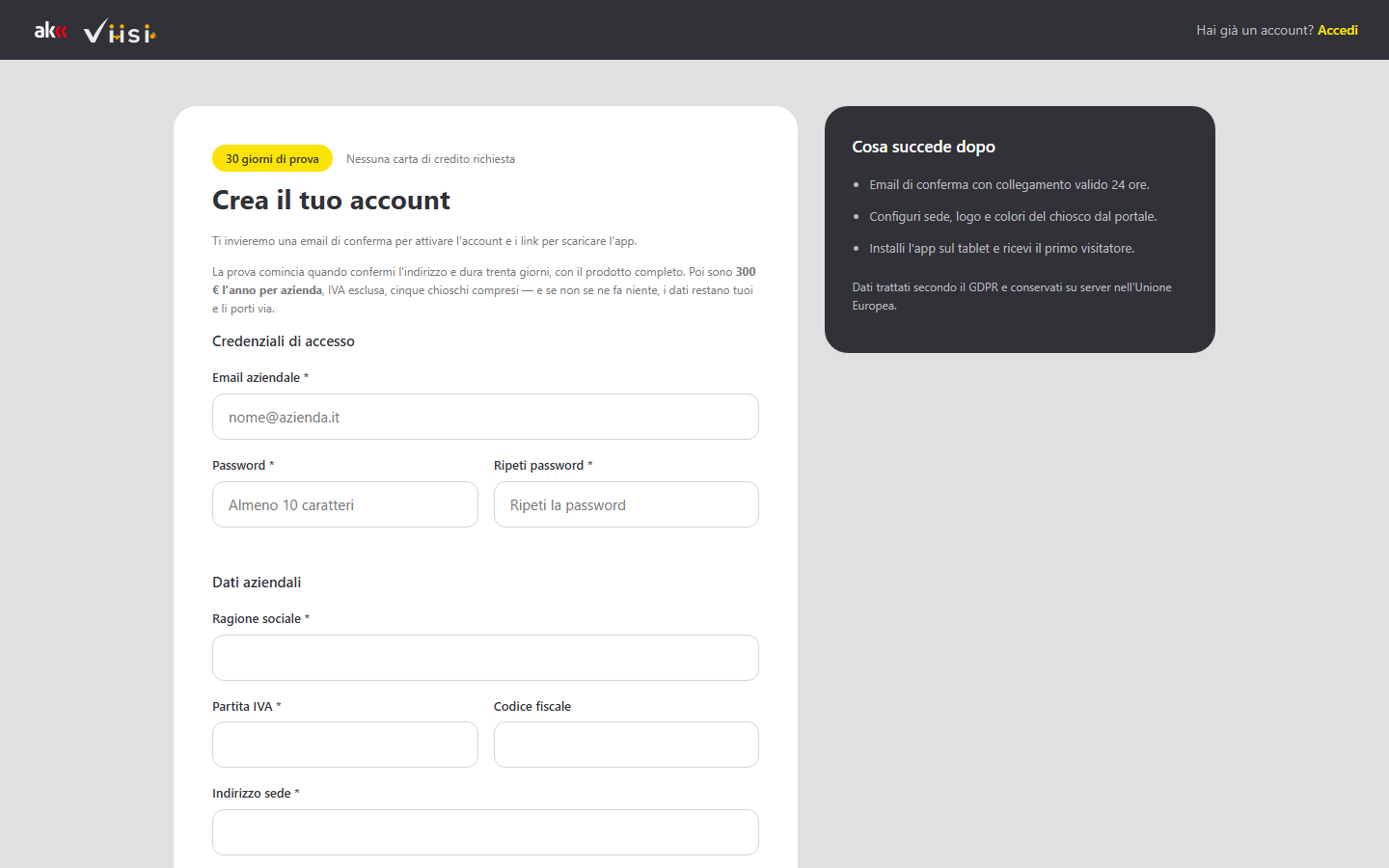The width and height of the screenshot is (1389, 868).
Task: Click the 'Ripeti password *' label
Action: pos(543,465)
